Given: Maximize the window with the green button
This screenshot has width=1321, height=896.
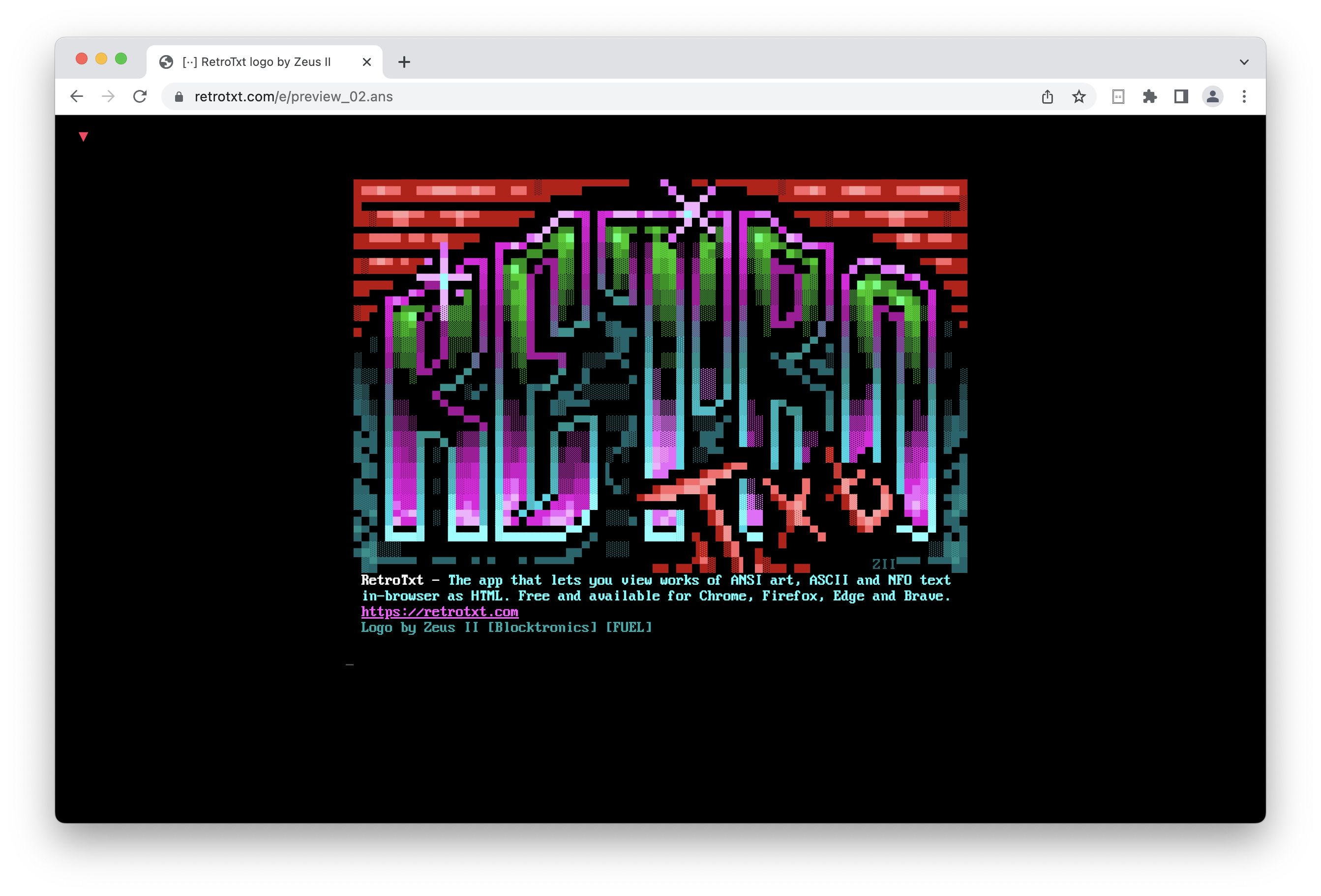Looking at the screenshot, I should coord(121,59).
